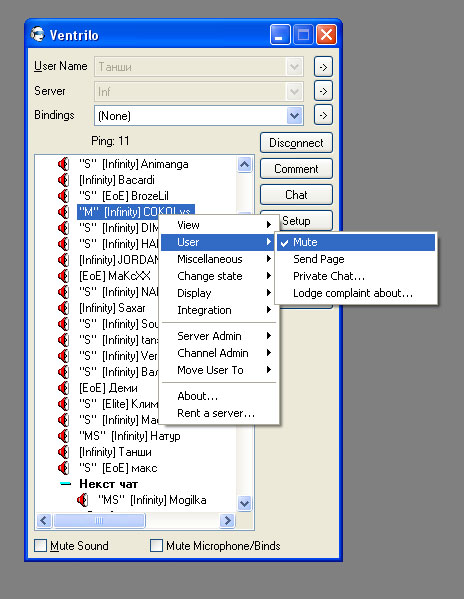This screenshot has width=464, height=599.
Task: Select the Некст чат channel row
Action: tap(108, 484)
